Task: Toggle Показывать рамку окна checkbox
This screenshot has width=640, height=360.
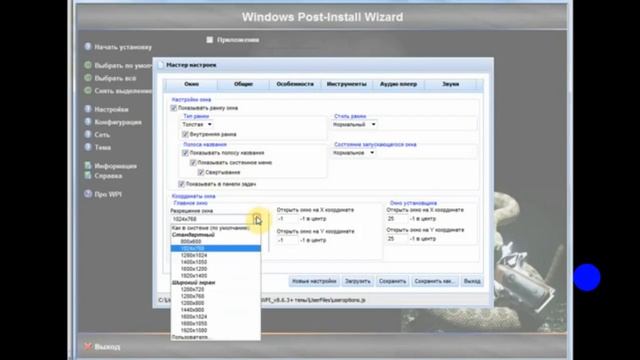Action: point(173,108)
